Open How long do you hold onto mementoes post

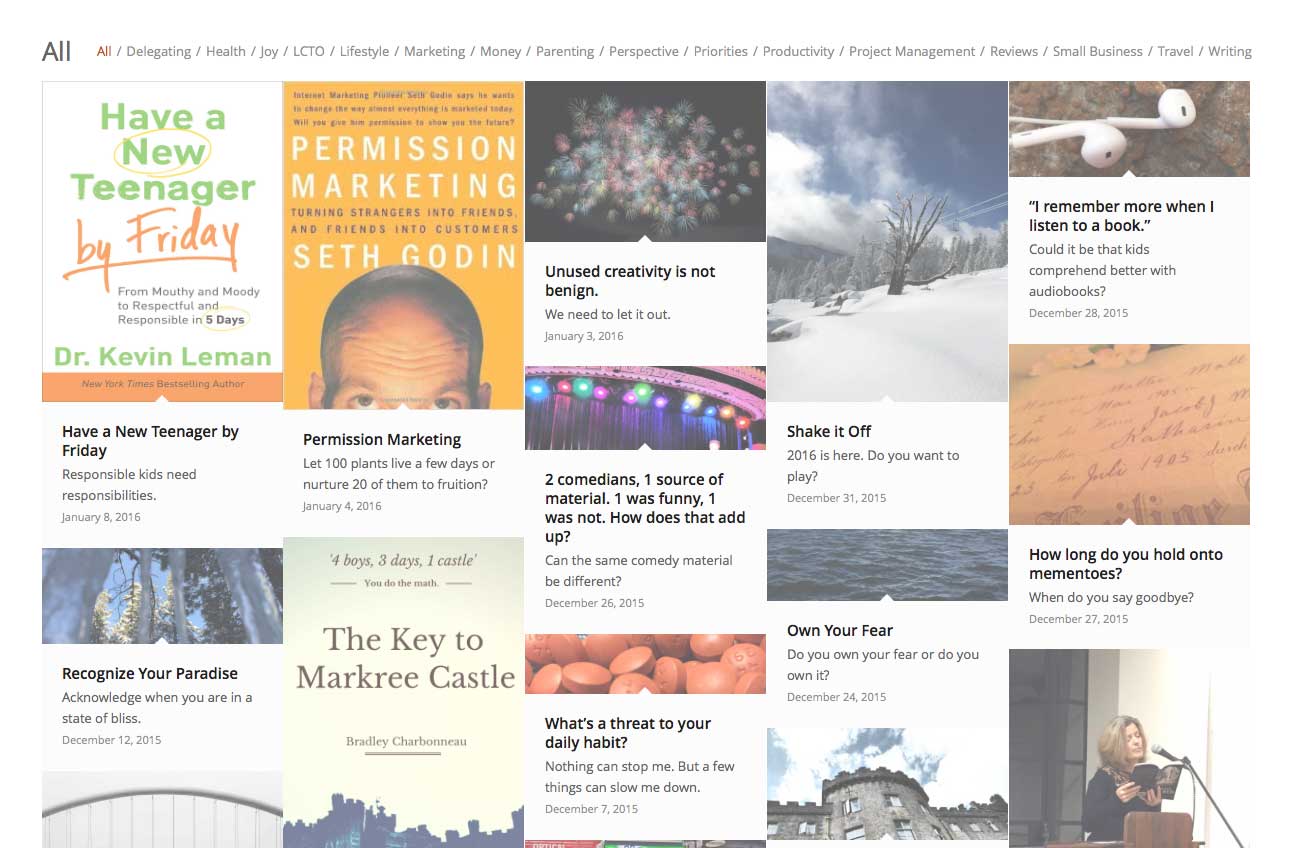click(1126, 564)
